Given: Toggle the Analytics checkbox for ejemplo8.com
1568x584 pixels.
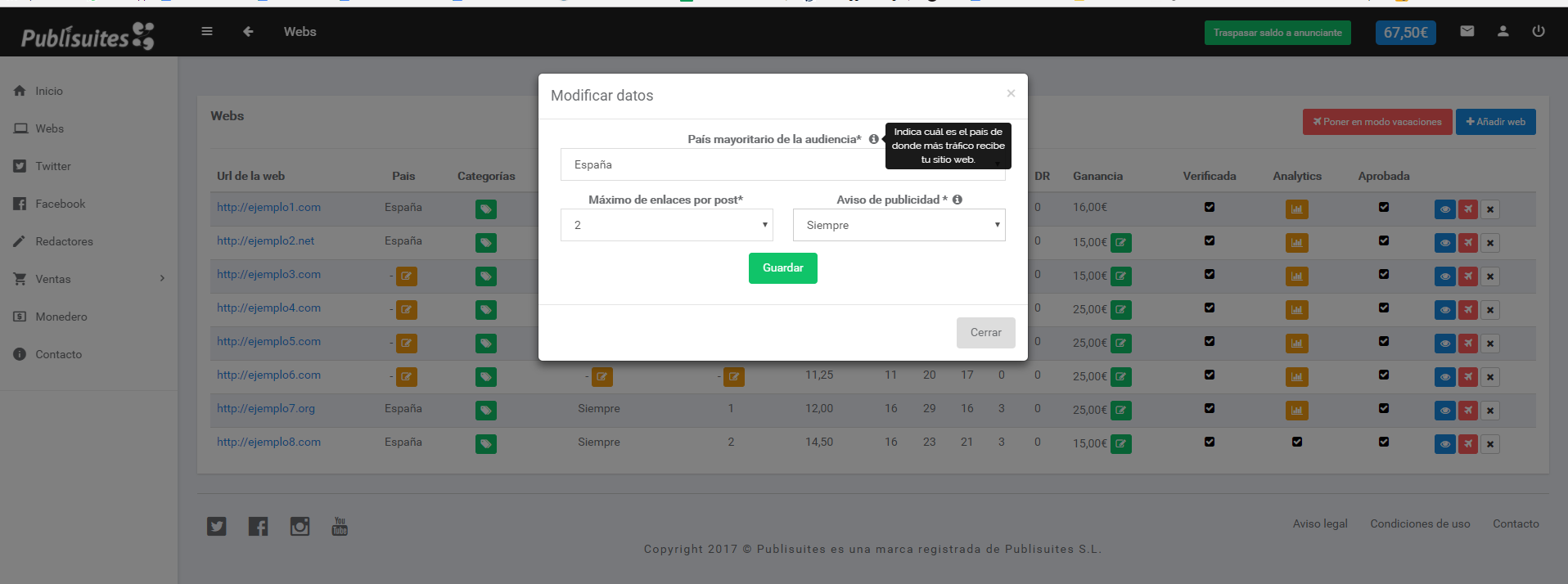Looking at the screenshot, I should click(1297, 442).
